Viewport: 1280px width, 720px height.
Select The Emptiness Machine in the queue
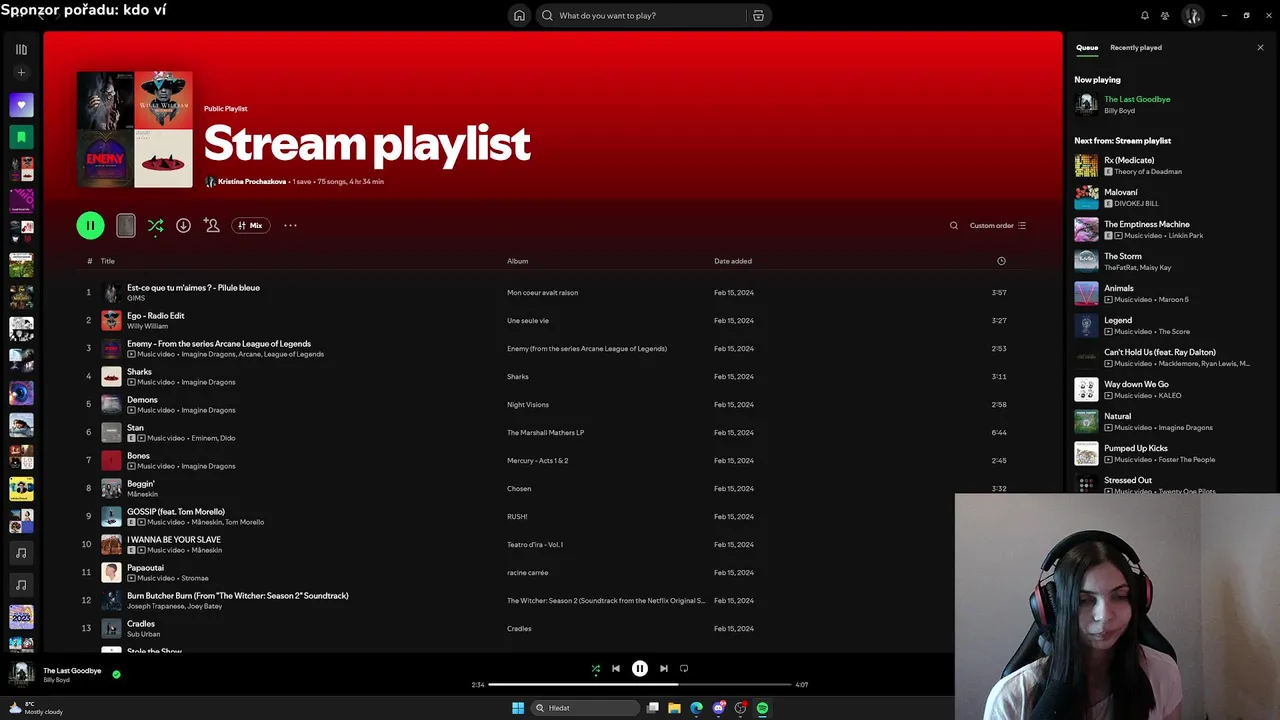point(1168,230)
